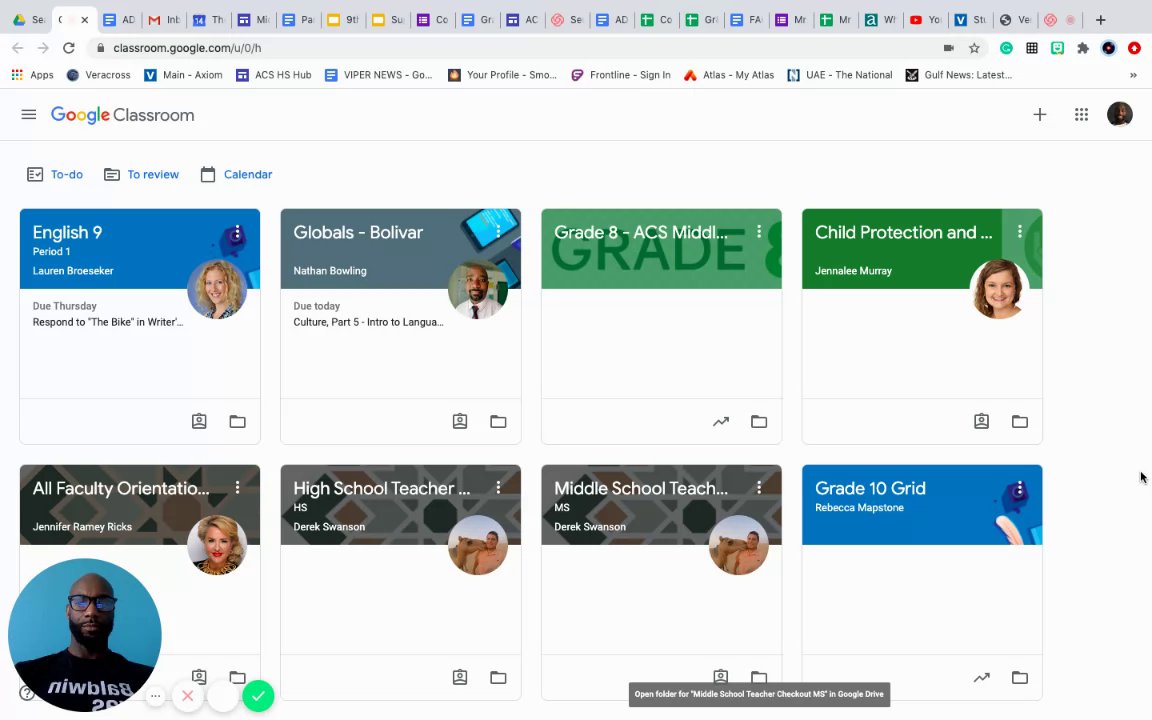The width and height of the screenshot is (1152, 720).
Task: Open the Google account avatar
Action: [x=1120, y=115]
